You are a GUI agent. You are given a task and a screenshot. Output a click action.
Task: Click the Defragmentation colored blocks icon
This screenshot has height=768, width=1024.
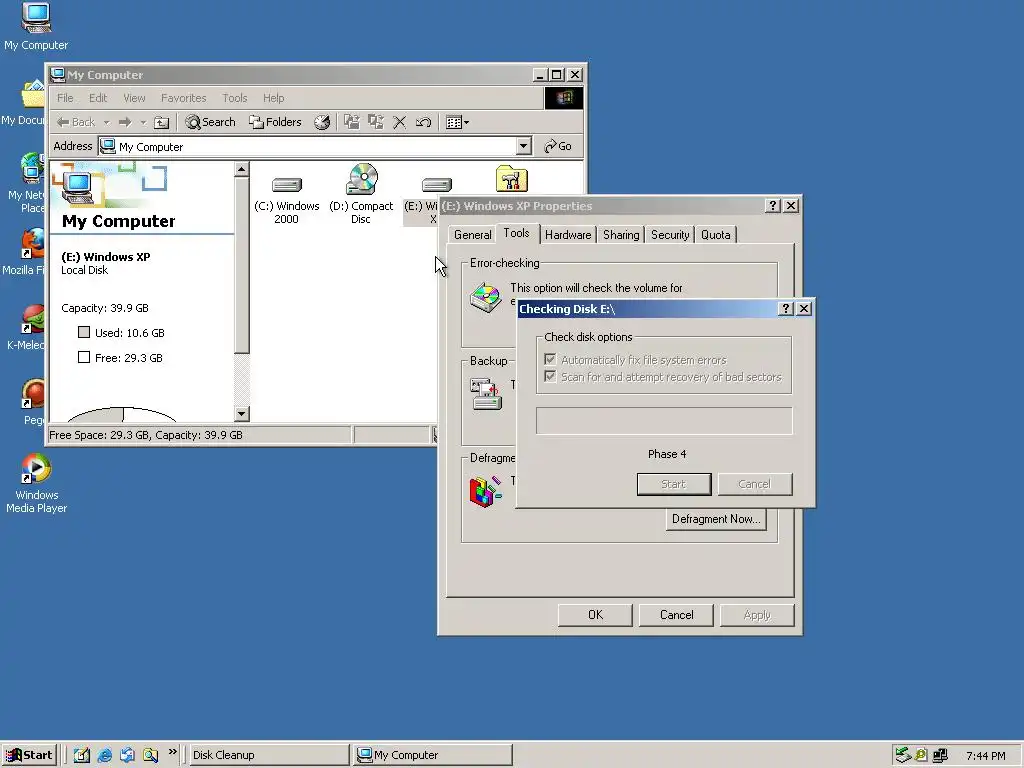[485, 492]
